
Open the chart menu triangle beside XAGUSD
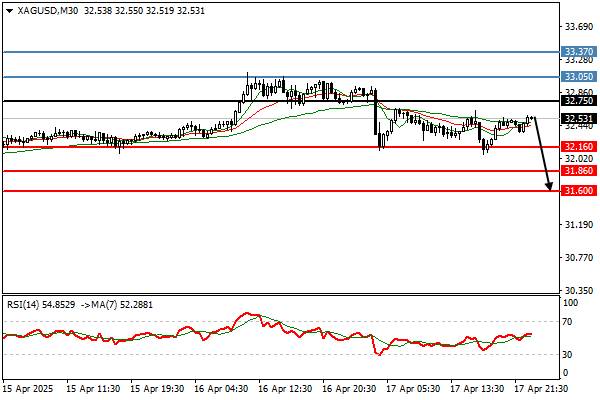click(10, 11)
